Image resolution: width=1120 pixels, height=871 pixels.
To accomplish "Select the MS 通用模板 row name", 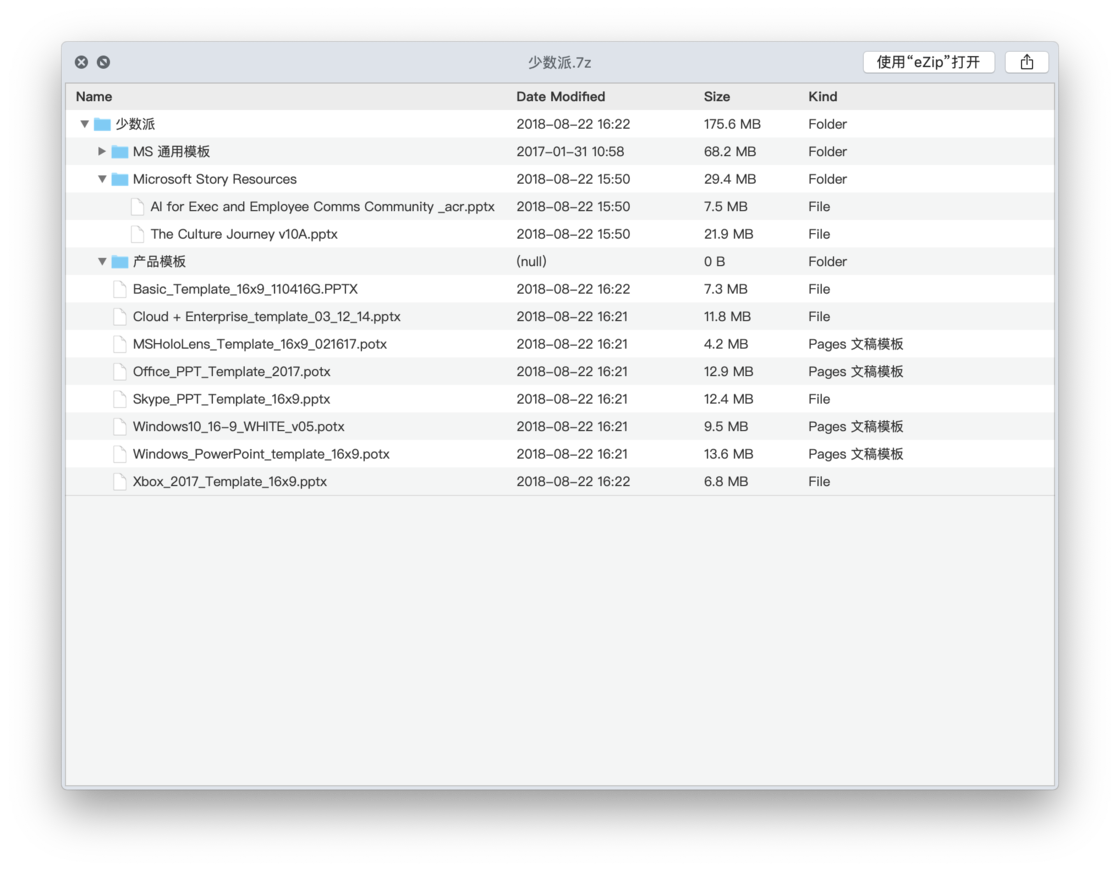I will [171, 151].
